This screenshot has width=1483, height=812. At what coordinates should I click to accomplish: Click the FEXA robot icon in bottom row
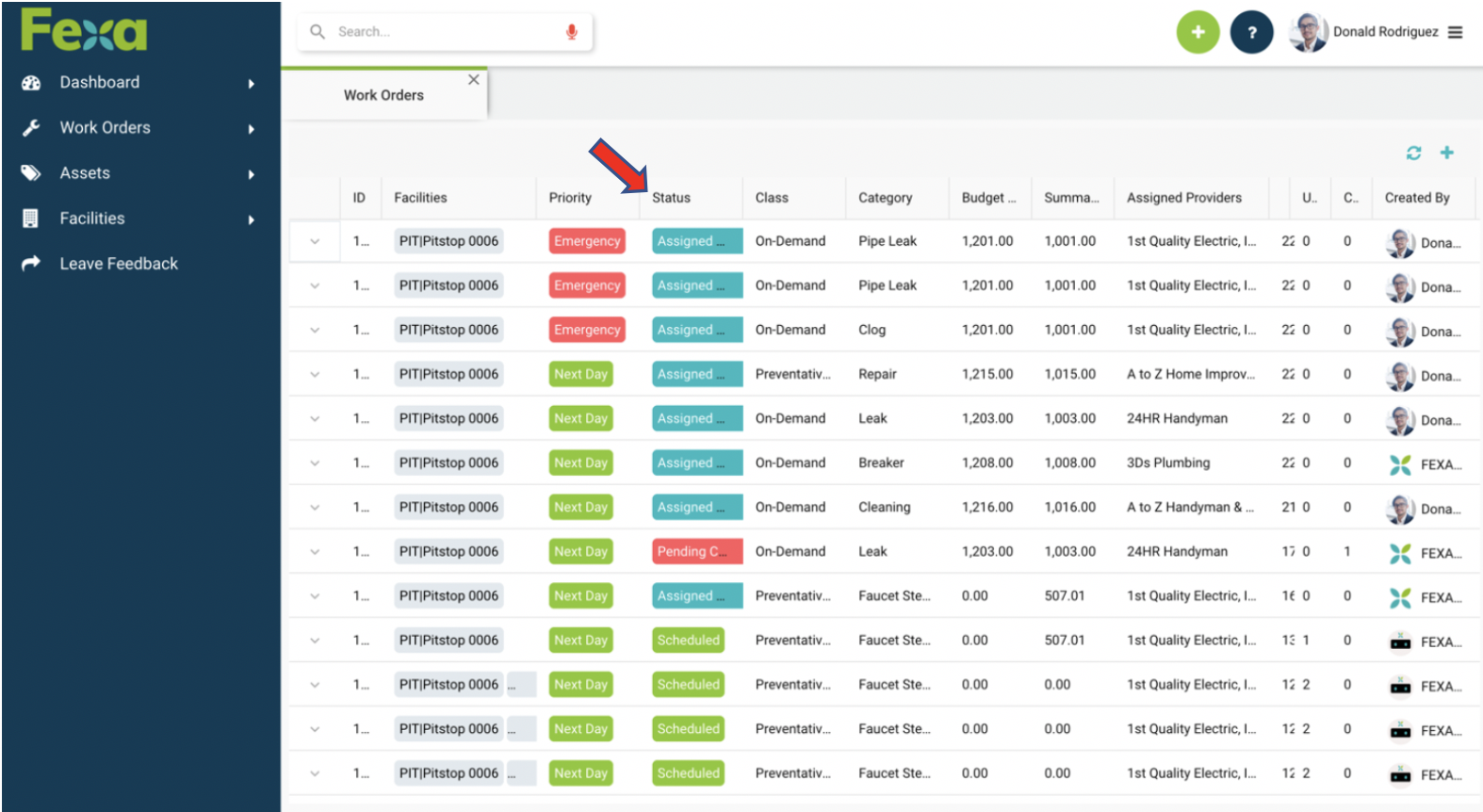(1400, 774)
